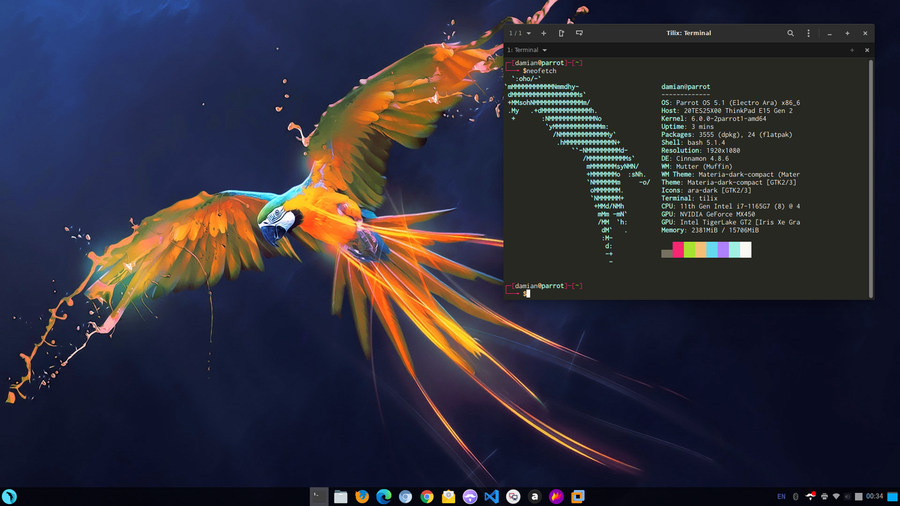Click the "Resolution: 1920x1080" line
Viewport: 900px width, 506px height.
[700, 150]
